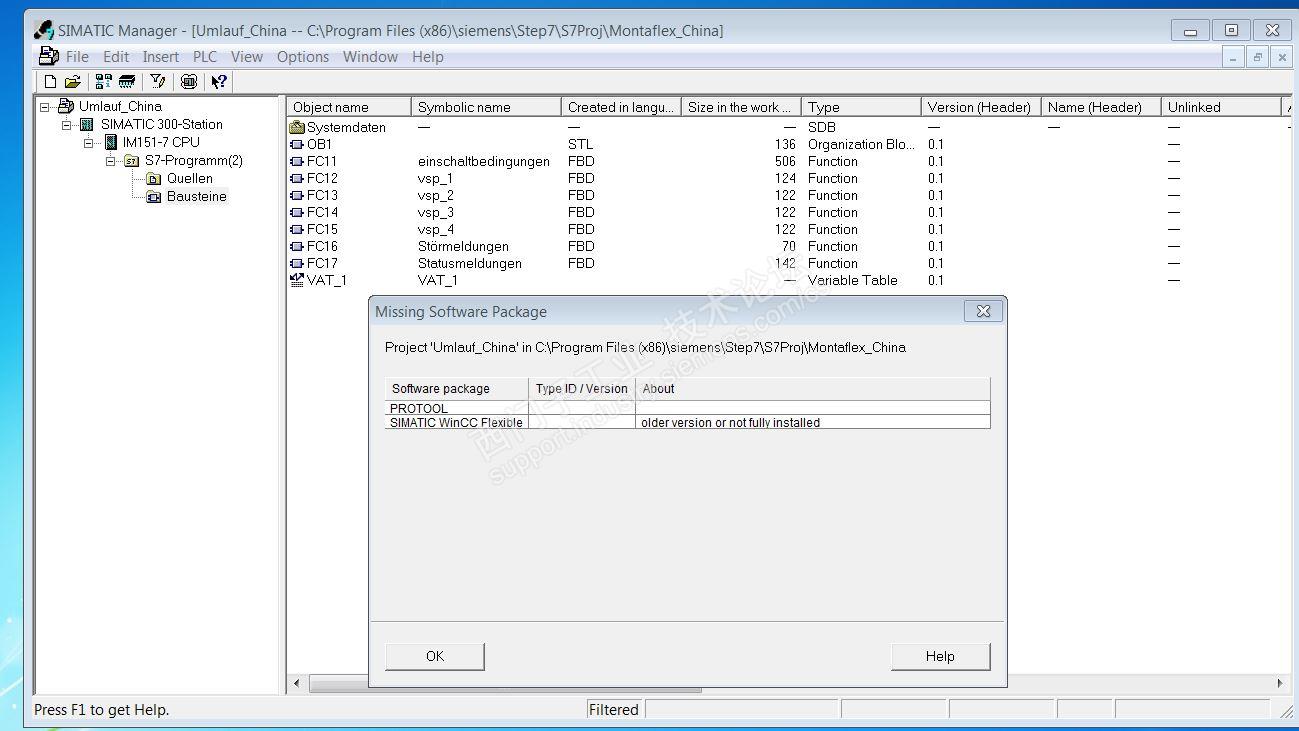The width and height of the screenshot is (1299, 731).
Task: Open the Window menu
Action: point(370,57)
